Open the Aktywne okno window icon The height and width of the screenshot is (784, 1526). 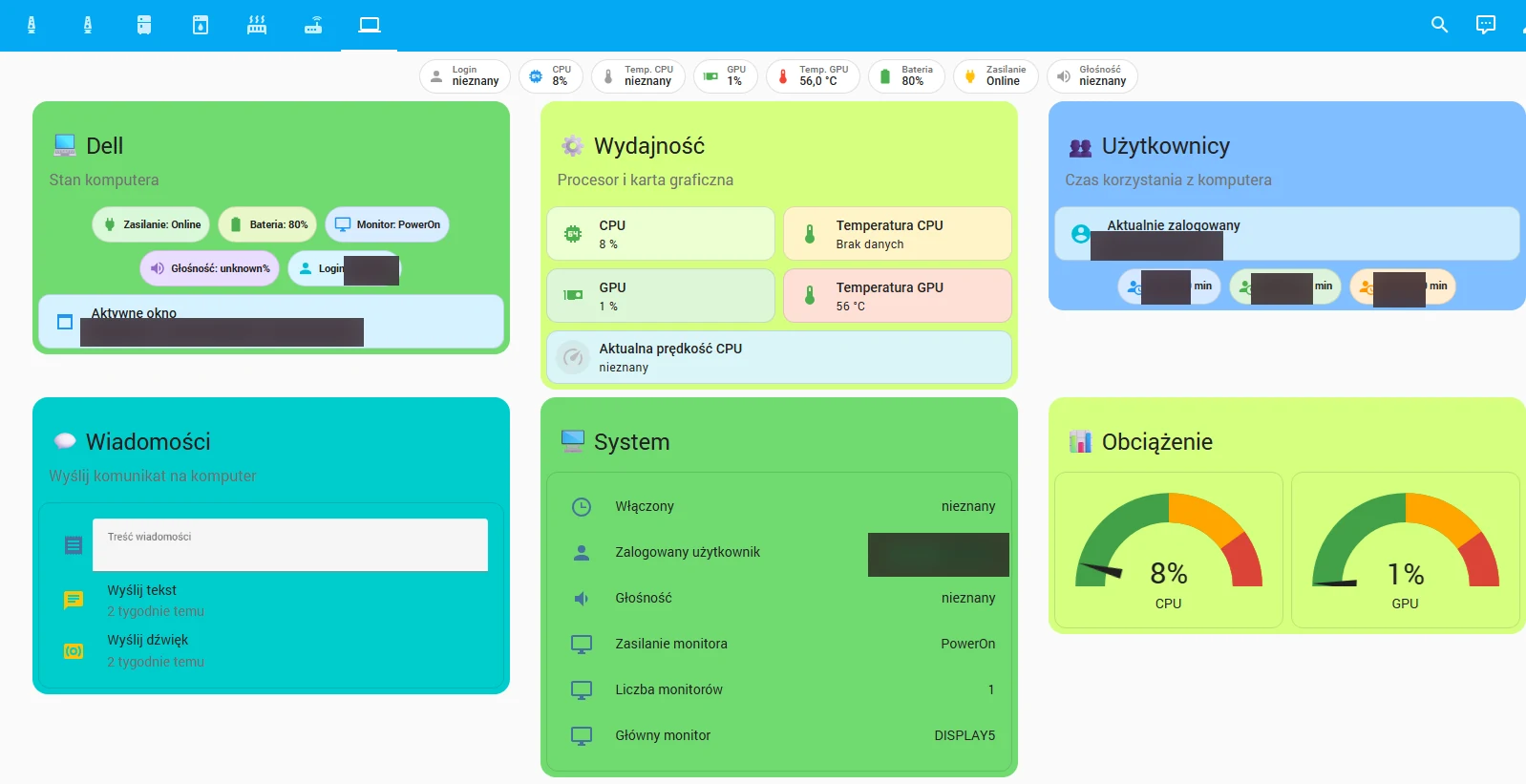[65, 322]
